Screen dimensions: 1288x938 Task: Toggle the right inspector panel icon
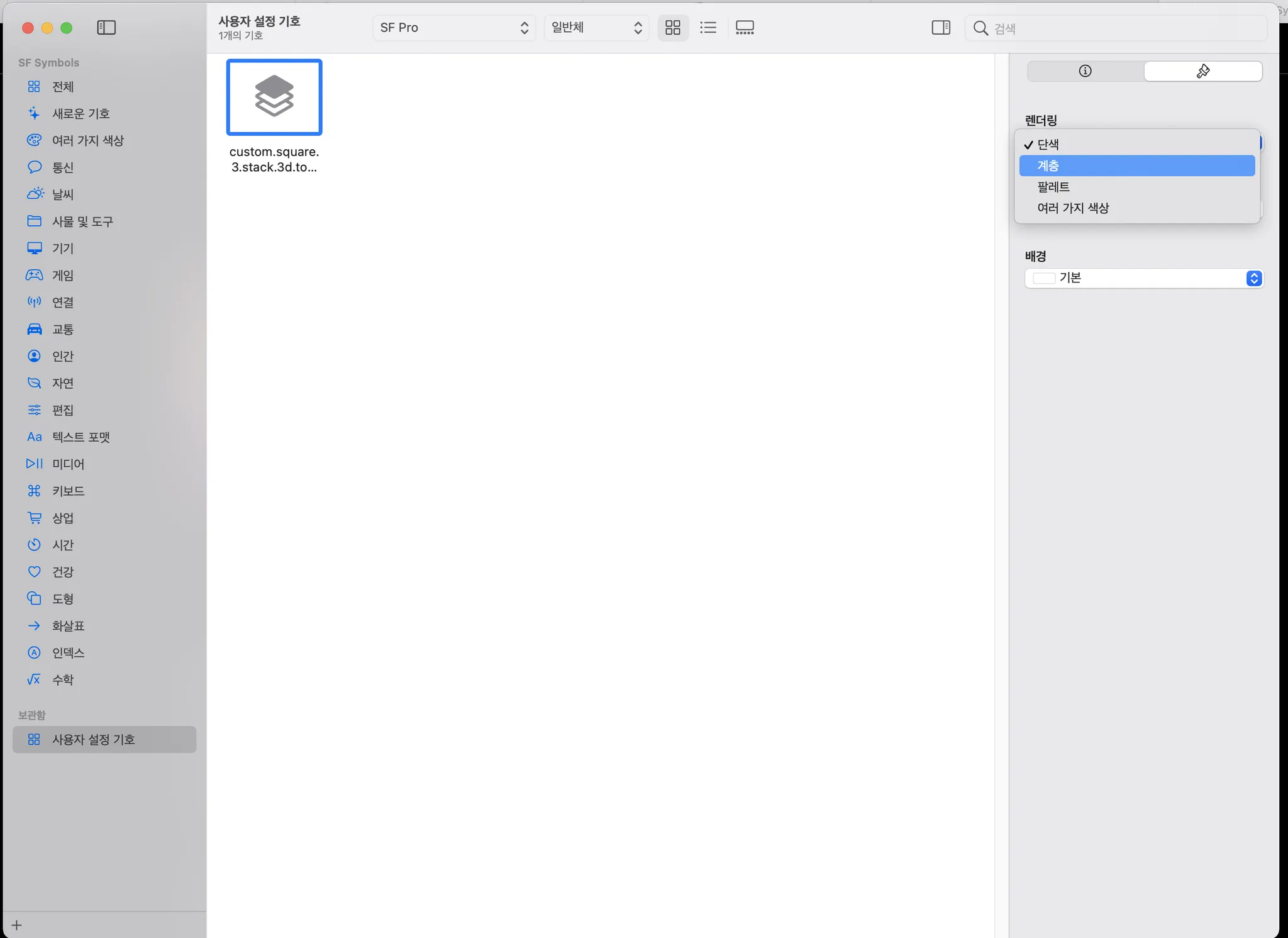coord(941,28)
